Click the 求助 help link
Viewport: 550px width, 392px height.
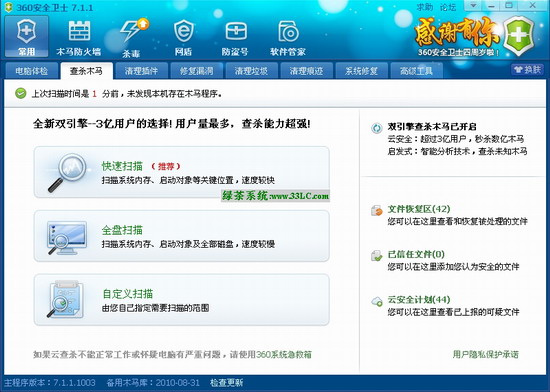click(x=425, y=7)
